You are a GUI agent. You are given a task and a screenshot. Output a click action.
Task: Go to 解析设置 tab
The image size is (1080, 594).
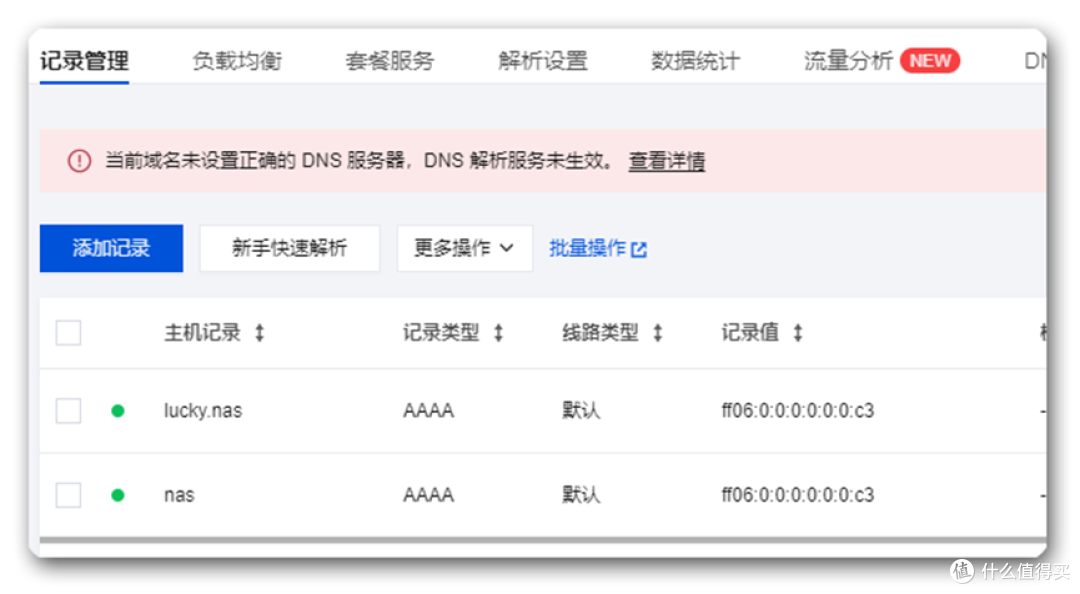[543, 61]
